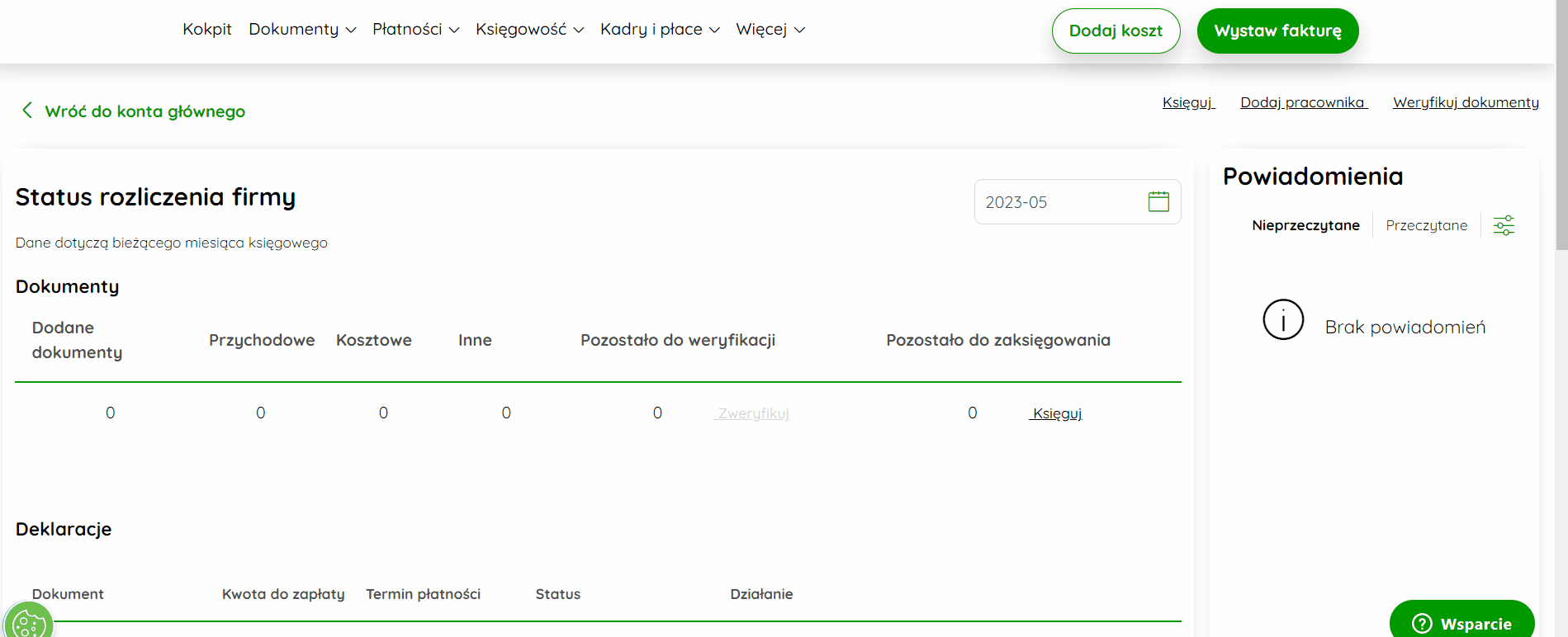Open the Więcej menu
The image size is (1568, 637).
[770, 30]
